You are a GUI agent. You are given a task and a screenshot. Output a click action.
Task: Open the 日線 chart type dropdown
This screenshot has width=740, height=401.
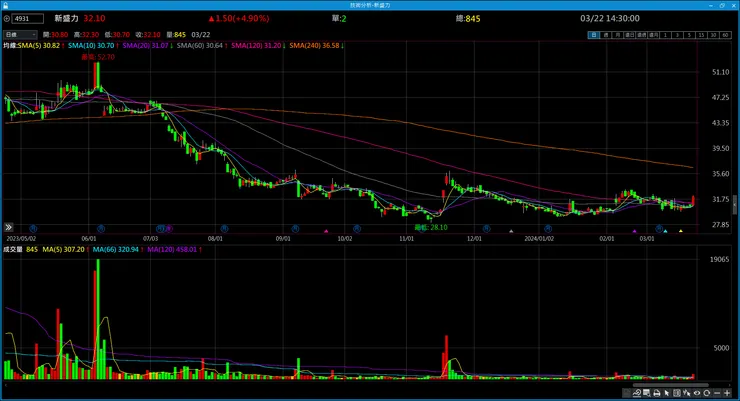(x=20, y=34)
